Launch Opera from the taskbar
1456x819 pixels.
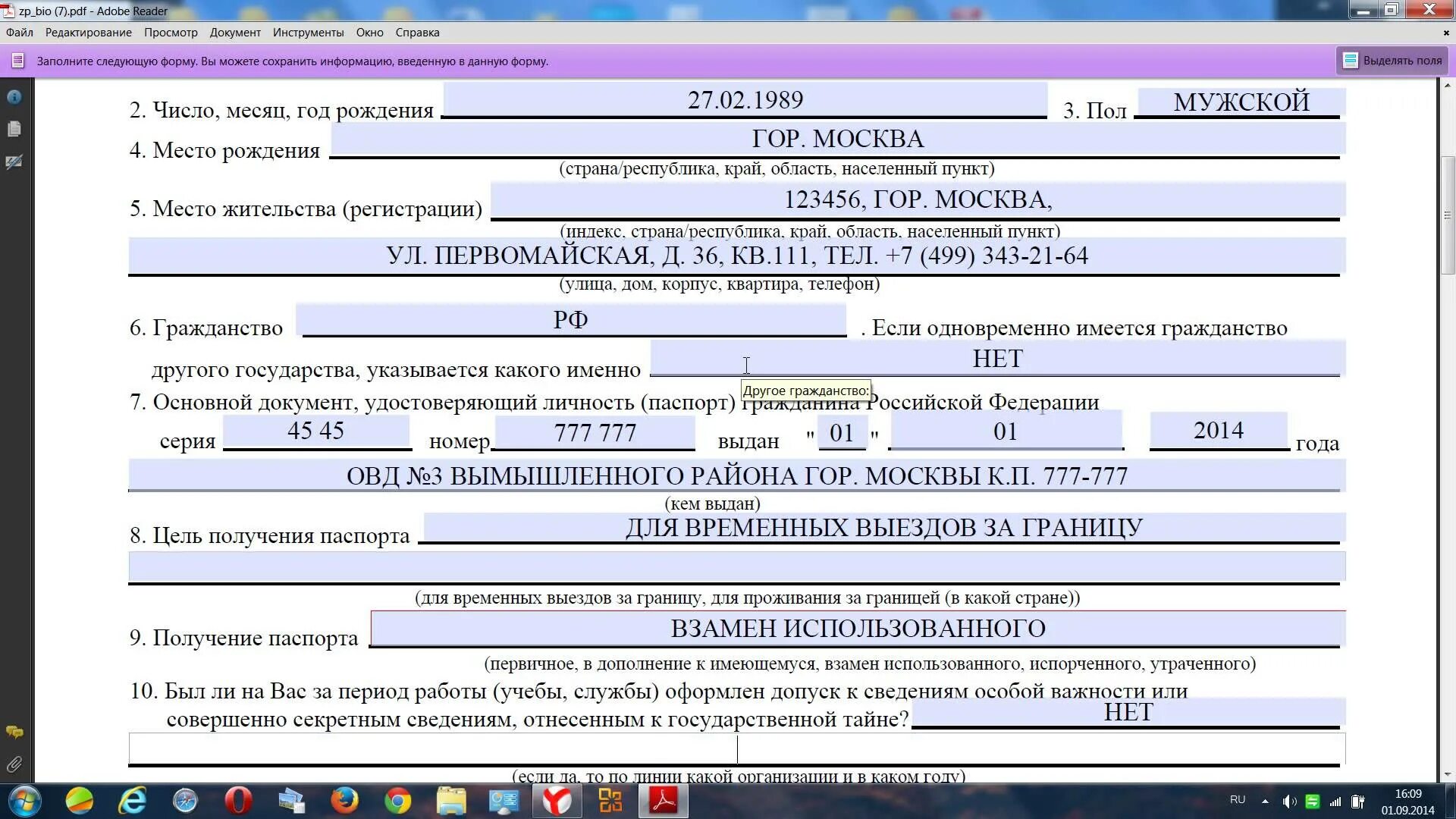click(239, 801)
